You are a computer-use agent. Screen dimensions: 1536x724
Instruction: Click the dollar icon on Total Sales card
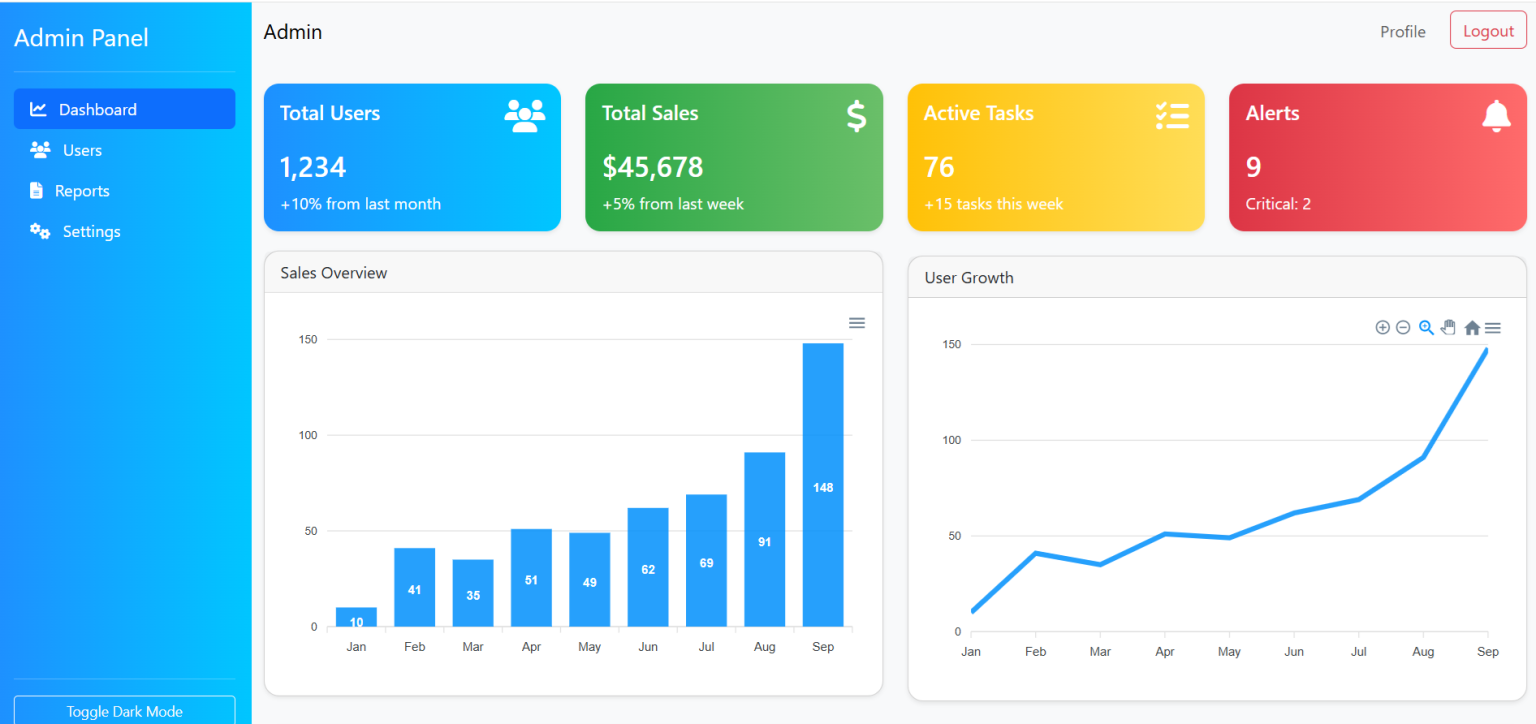click(855, 116)
